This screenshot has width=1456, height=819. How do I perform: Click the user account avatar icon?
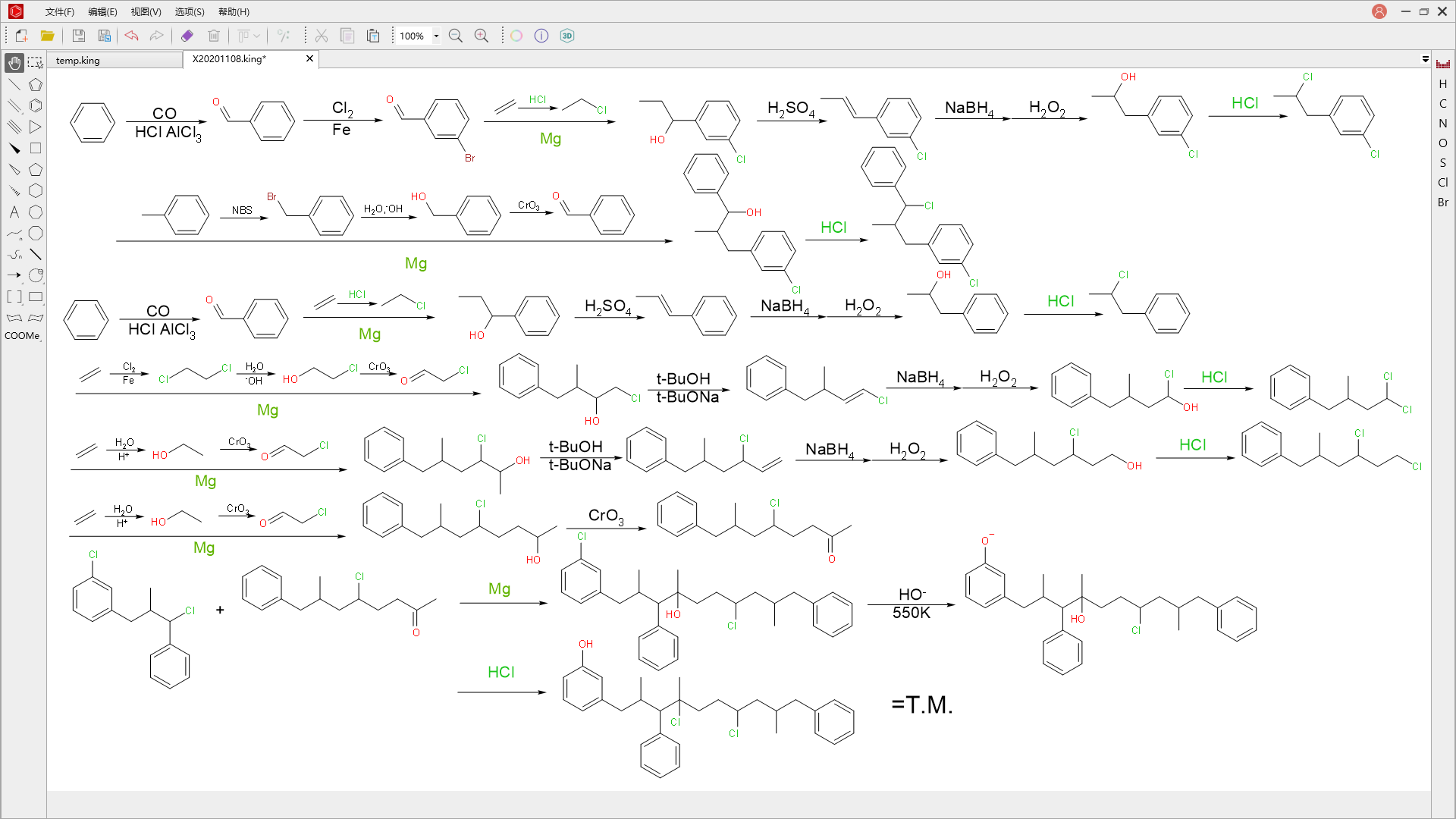tap(1379, 11)
